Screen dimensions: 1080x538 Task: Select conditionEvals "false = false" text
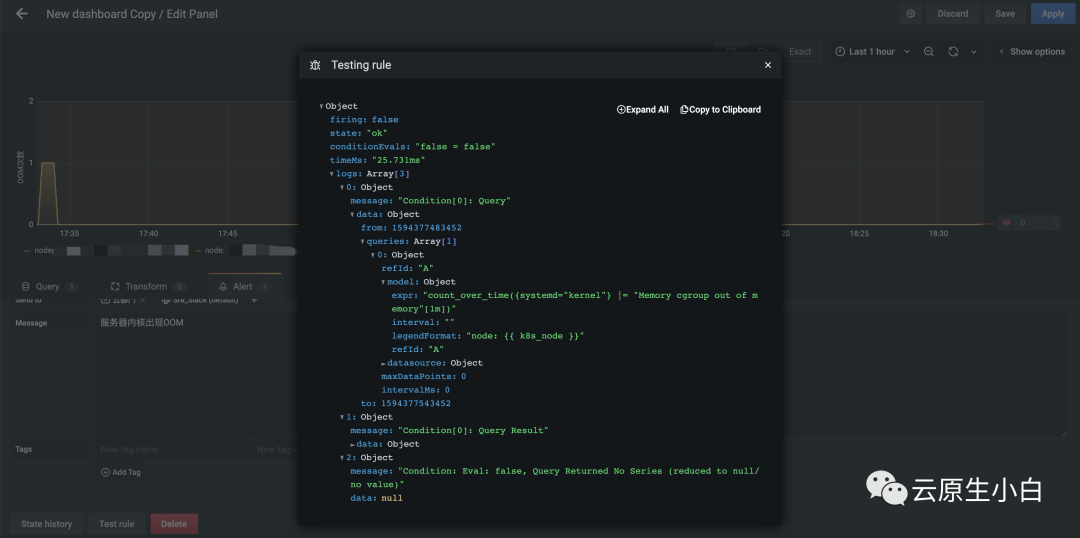point(455,147)
